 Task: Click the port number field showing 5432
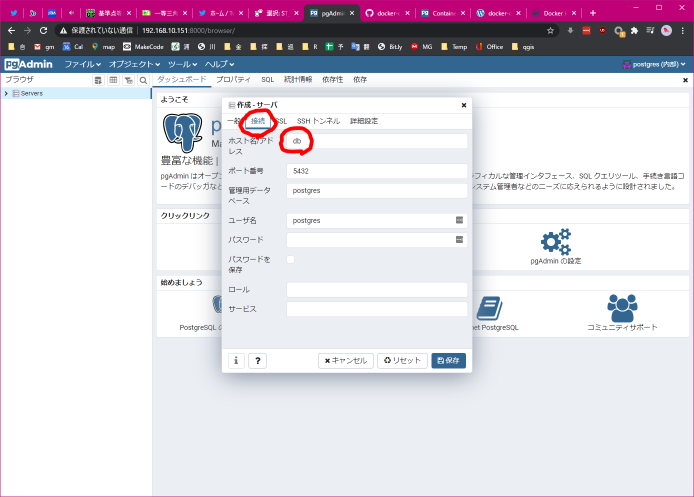pyautogui.click(x=377, y=171)
